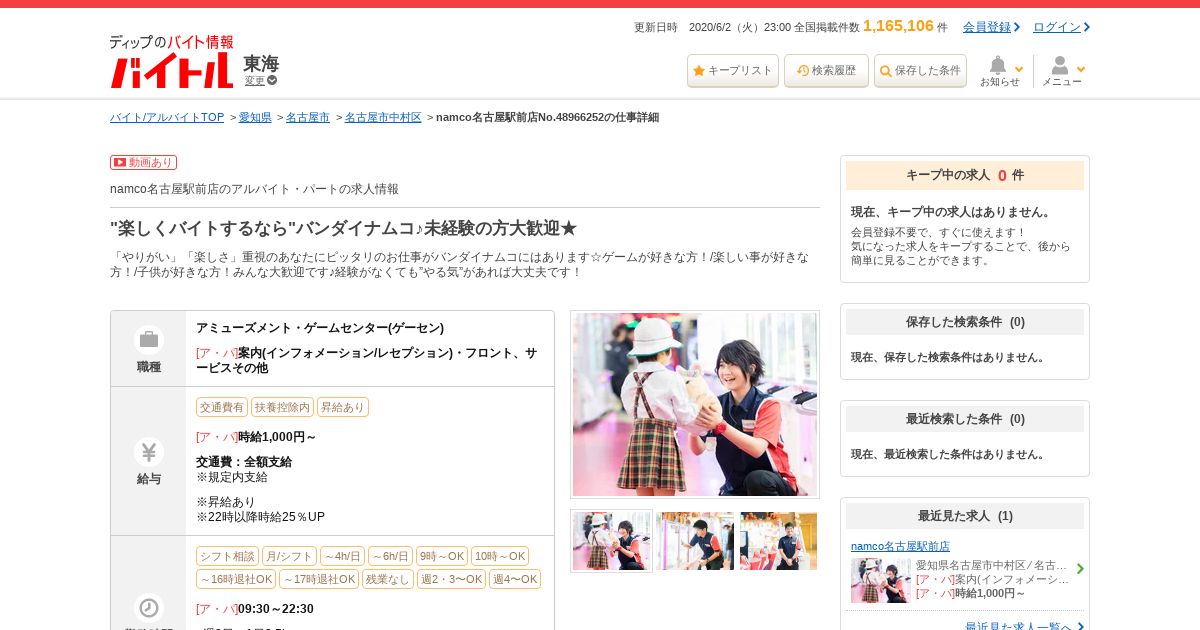This screenshot has width=1200, height=630.
Task: Click 交通費：全額支給 text
Action: pyautogui.click(x=244, y=462)
